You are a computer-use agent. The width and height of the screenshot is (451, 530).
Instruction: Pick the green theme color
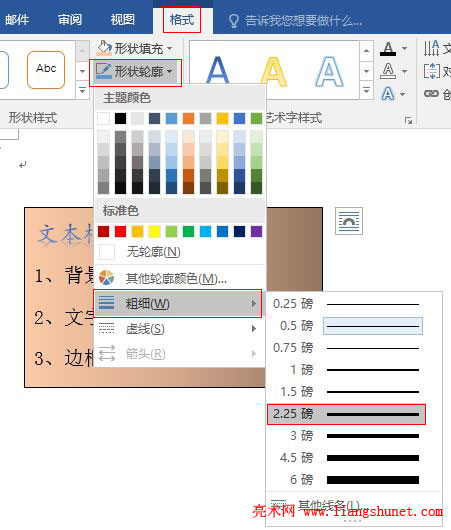[x=256, y=118]
